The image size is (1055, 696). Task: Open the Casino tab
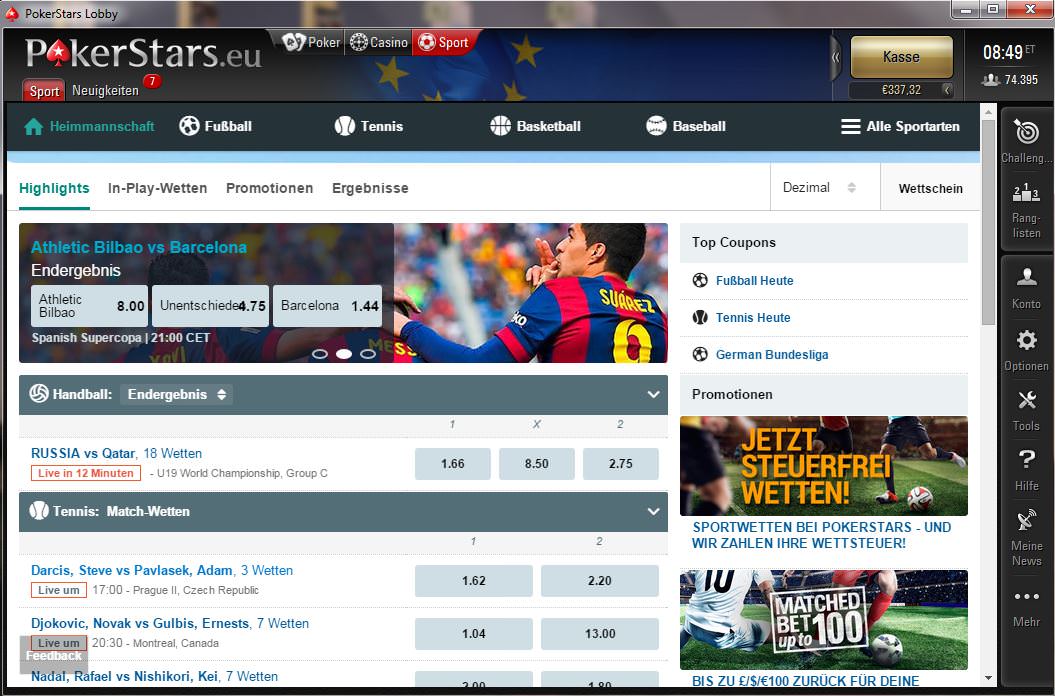click(378, 42)
